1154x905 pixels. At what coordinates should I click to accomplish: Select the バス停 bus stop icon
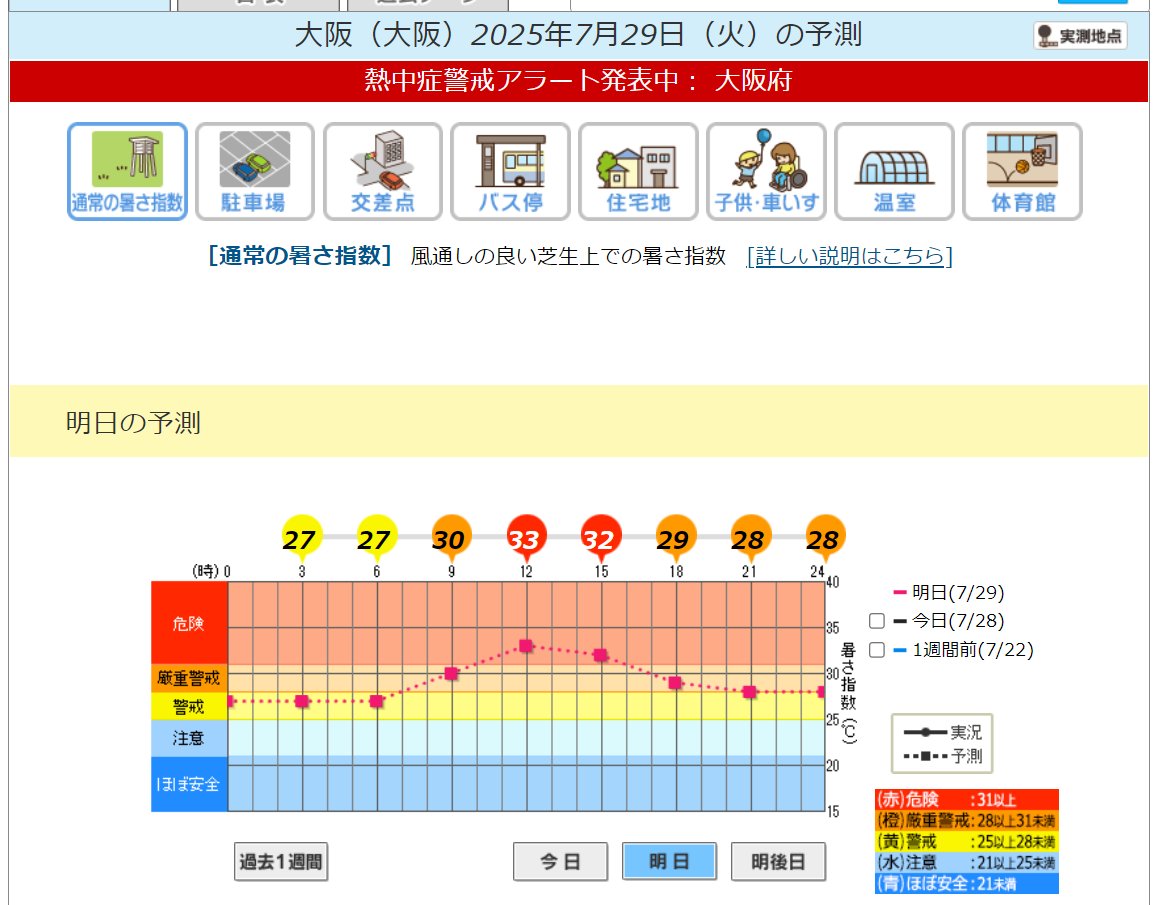pos(510,171)
